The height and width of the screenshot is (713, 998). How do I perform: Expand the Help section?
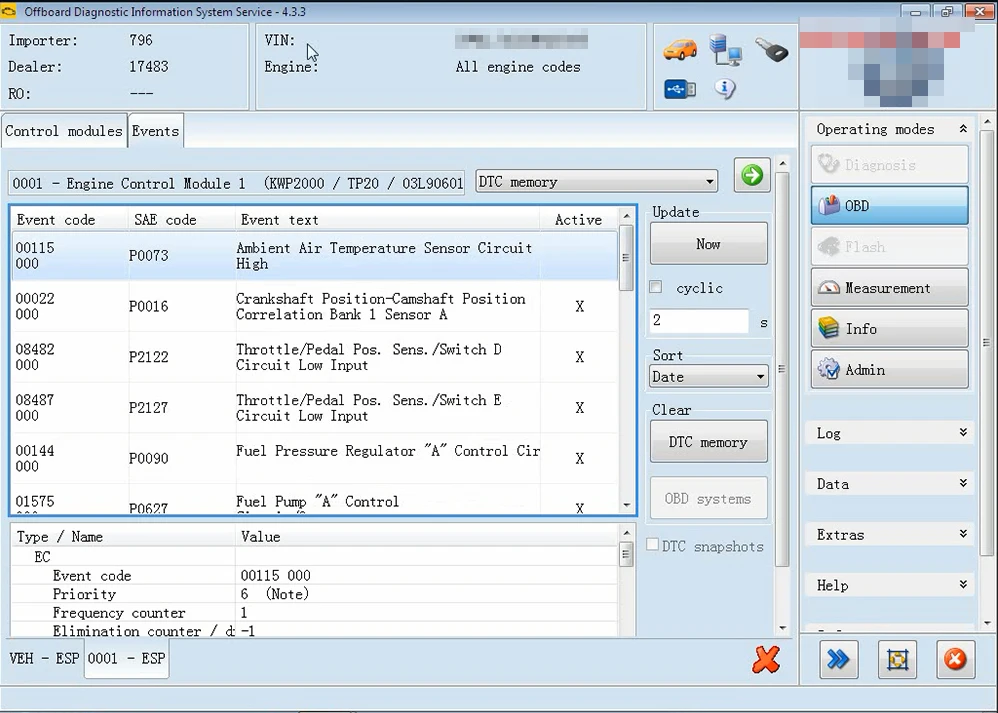889,585
